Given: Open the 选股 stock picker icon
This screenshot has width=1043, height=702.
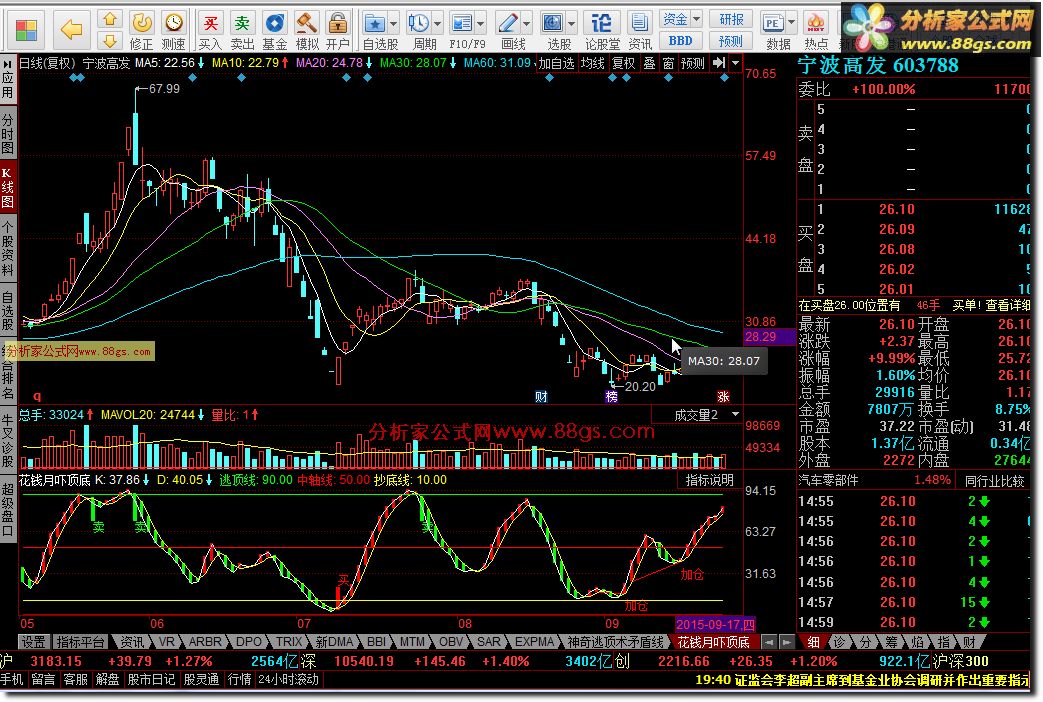Looking at the screenshot, I should (x=552, y=24).
